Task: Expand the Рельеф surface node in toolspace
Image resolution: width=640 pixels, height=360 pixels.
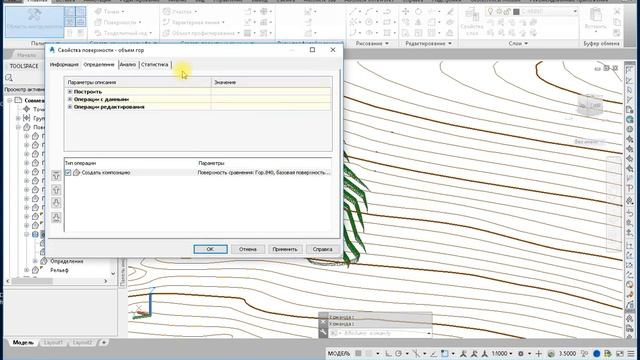Action: (x=27, y=270)
